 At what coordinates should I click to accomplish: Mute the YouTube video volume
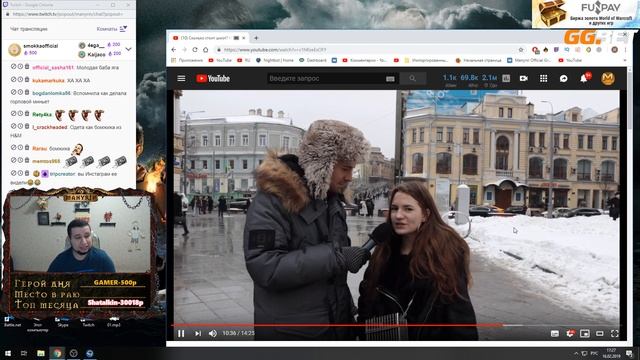tap(213, 333)
